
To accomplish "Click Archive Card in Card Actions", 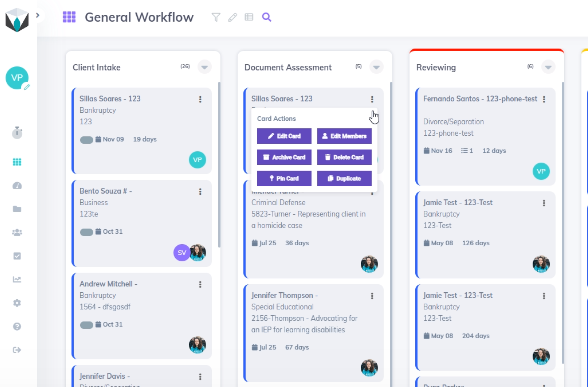I will tap(284, 158).
